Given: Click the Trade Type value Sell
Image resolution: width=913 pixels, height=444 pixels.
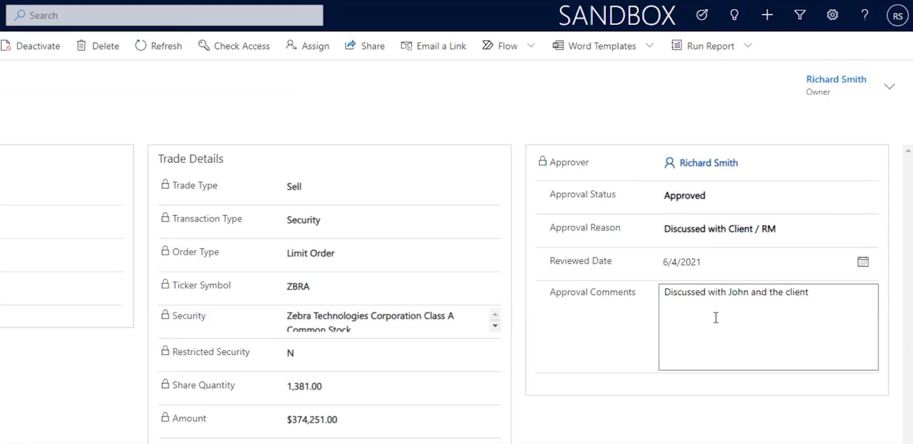Looking at the screenshot, I should tap(294, 187).
